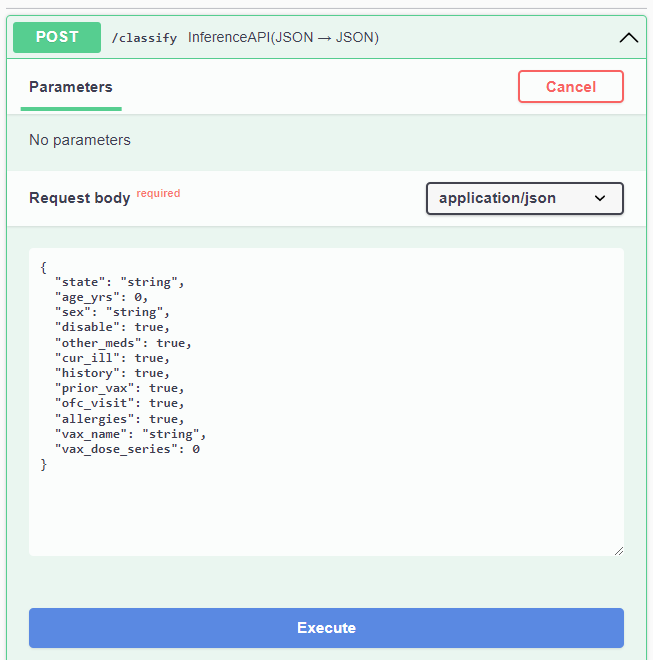The image size is (653, 660).
Task: Place cursor on the "history": true line
Action: [112, 373]
